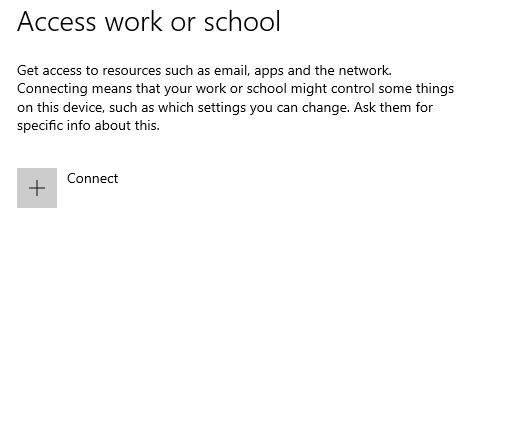Click the word 'email,' in the first line

pyautogui.click(x=232, y=71)
